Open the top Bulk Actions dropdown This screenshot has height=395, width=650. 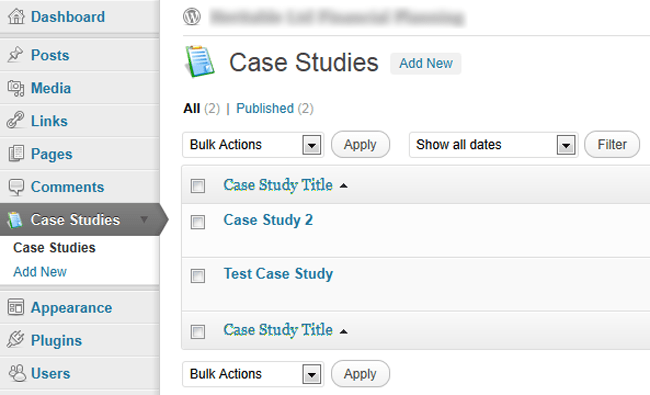click(x=253, y=145)
